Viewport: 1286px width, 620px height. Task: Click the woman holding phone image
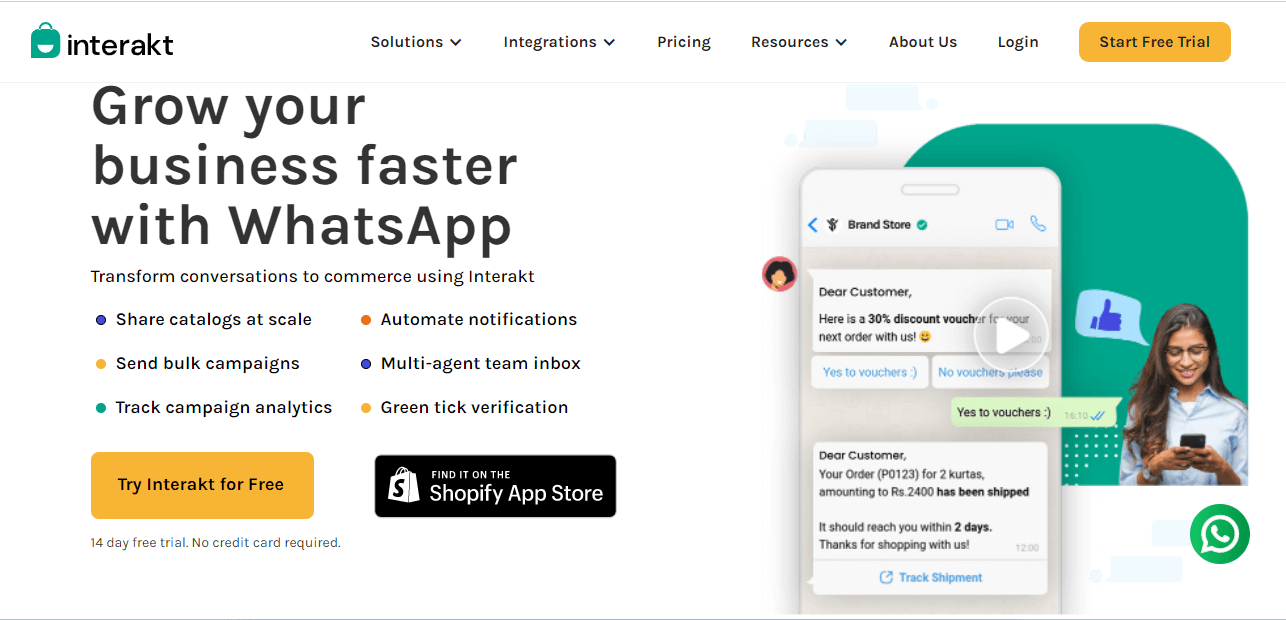point(1184,395)
